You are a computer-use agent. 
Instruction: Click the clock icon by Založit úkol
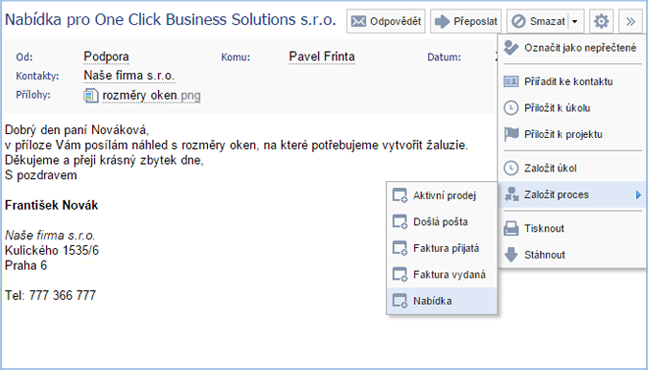[511, 168]
